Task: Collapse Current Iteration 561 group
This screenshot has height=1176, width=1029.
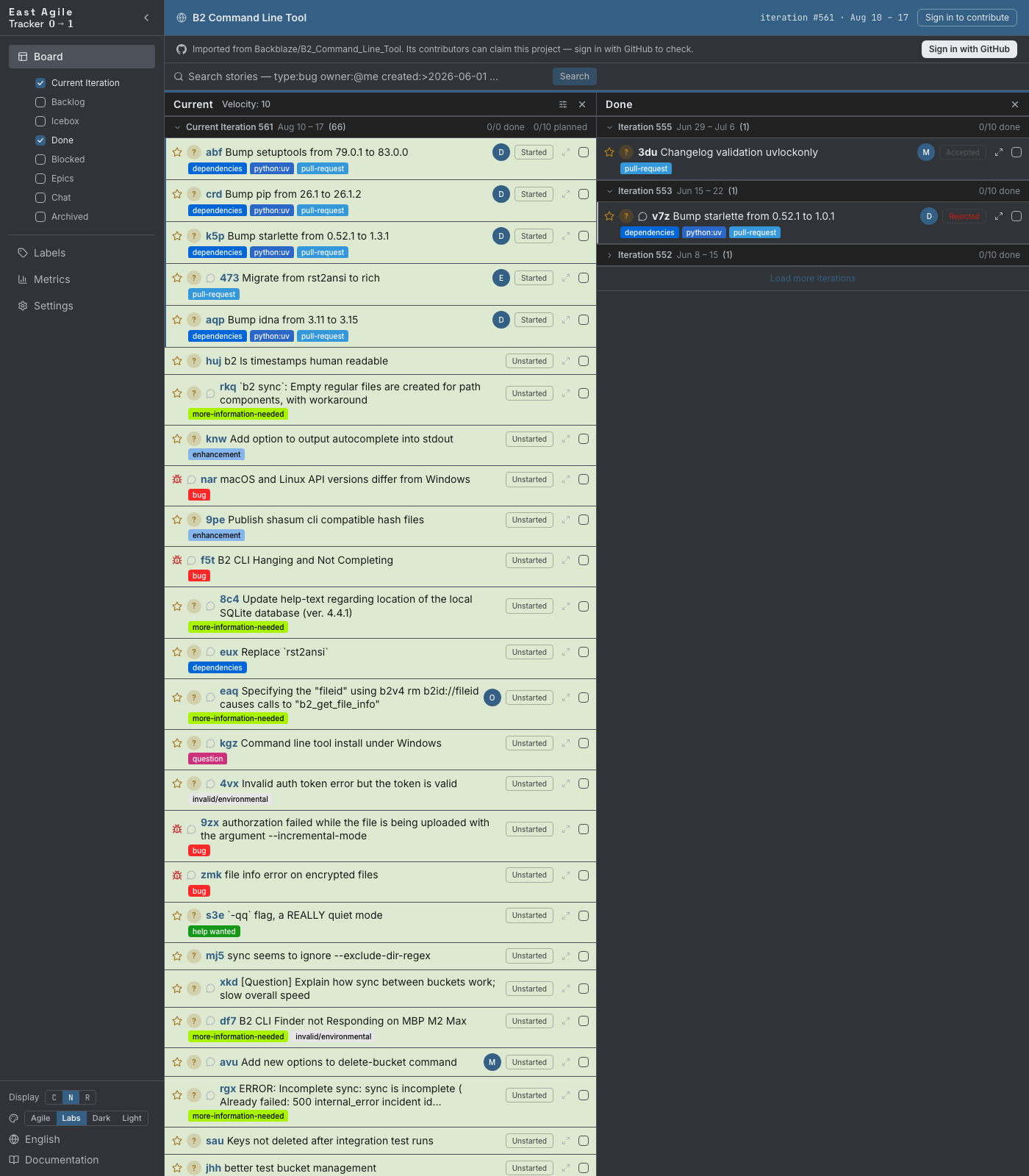Action: point(177,127)
